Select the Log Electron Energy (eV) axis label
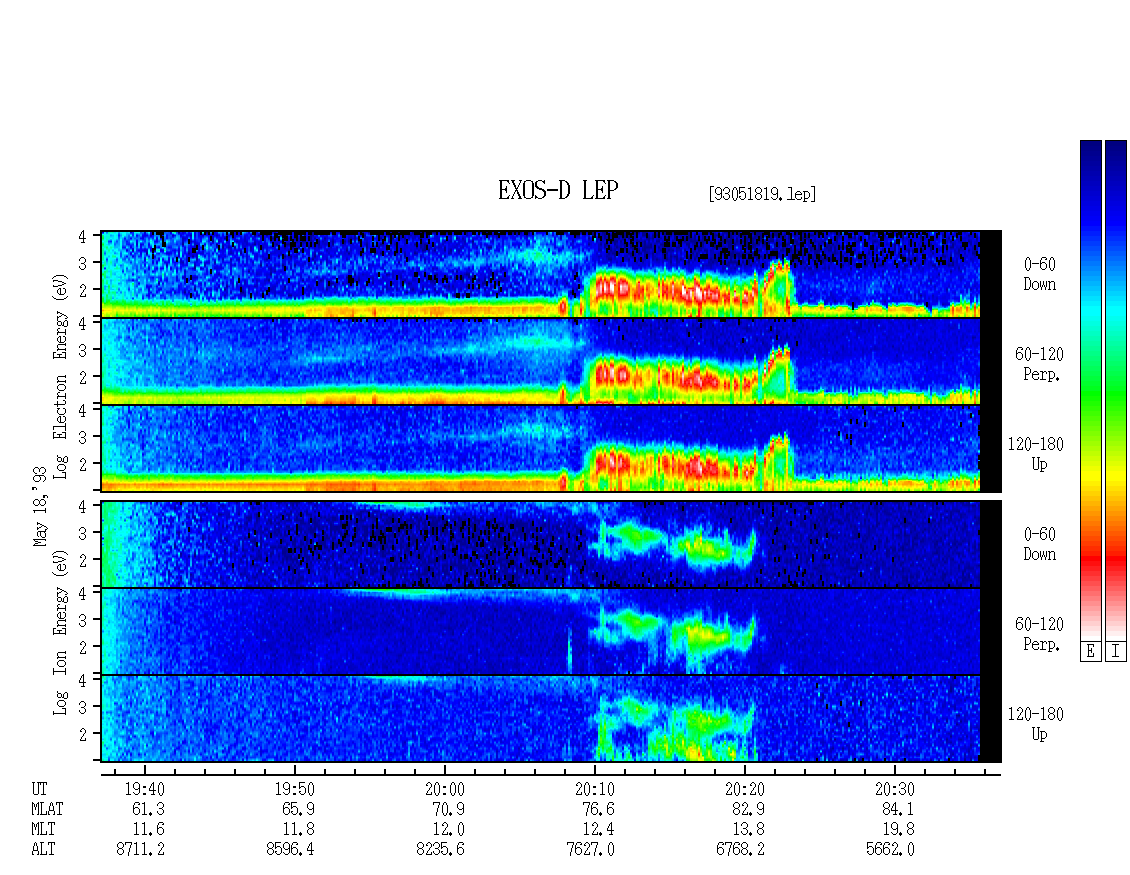1130x875 pixels. (x=61, y=376)
